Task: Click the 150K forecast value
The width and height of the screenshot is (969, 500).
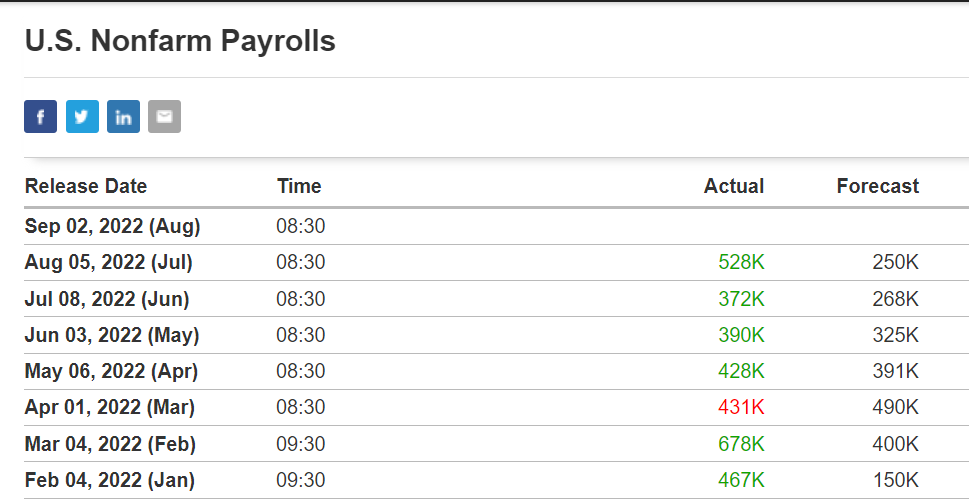Action: (x=896, y=480)
